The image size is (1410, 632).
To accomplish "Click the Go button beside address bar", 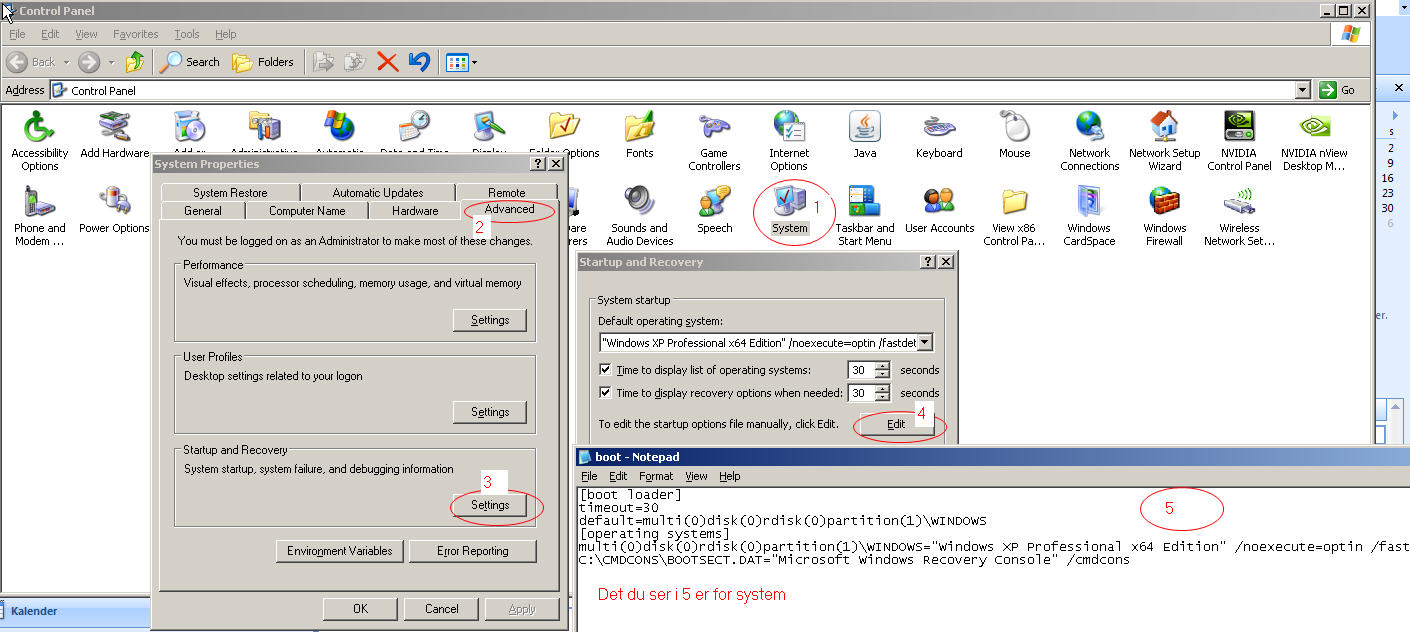I will tap(1337, 90).
